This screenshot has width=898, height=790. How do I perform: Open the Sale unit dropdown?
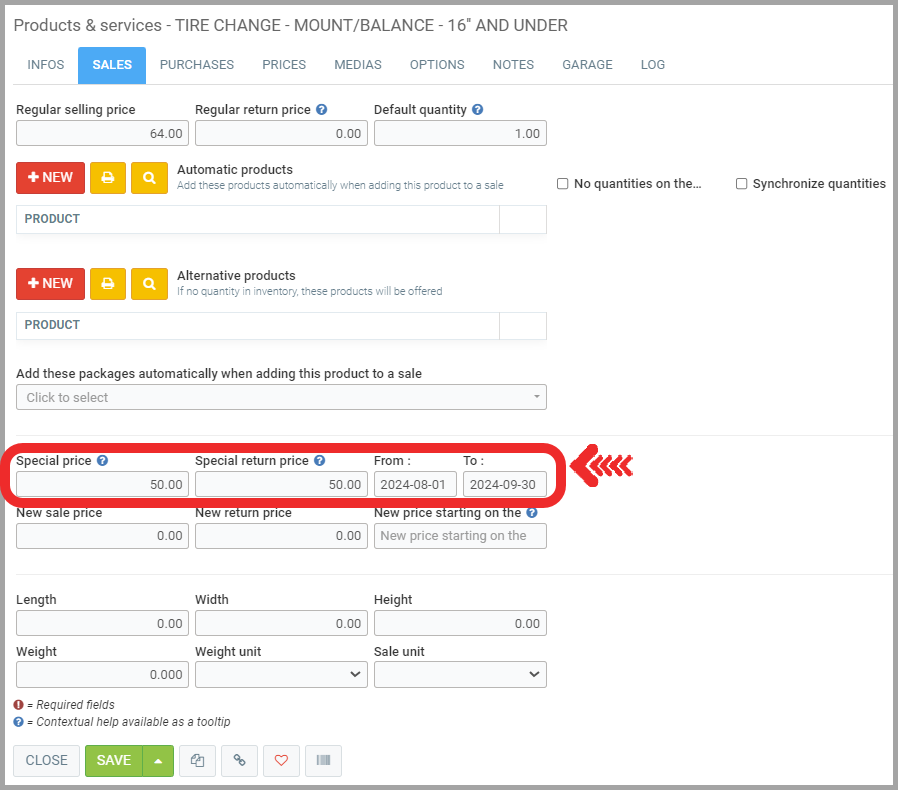tap(460, 675)
